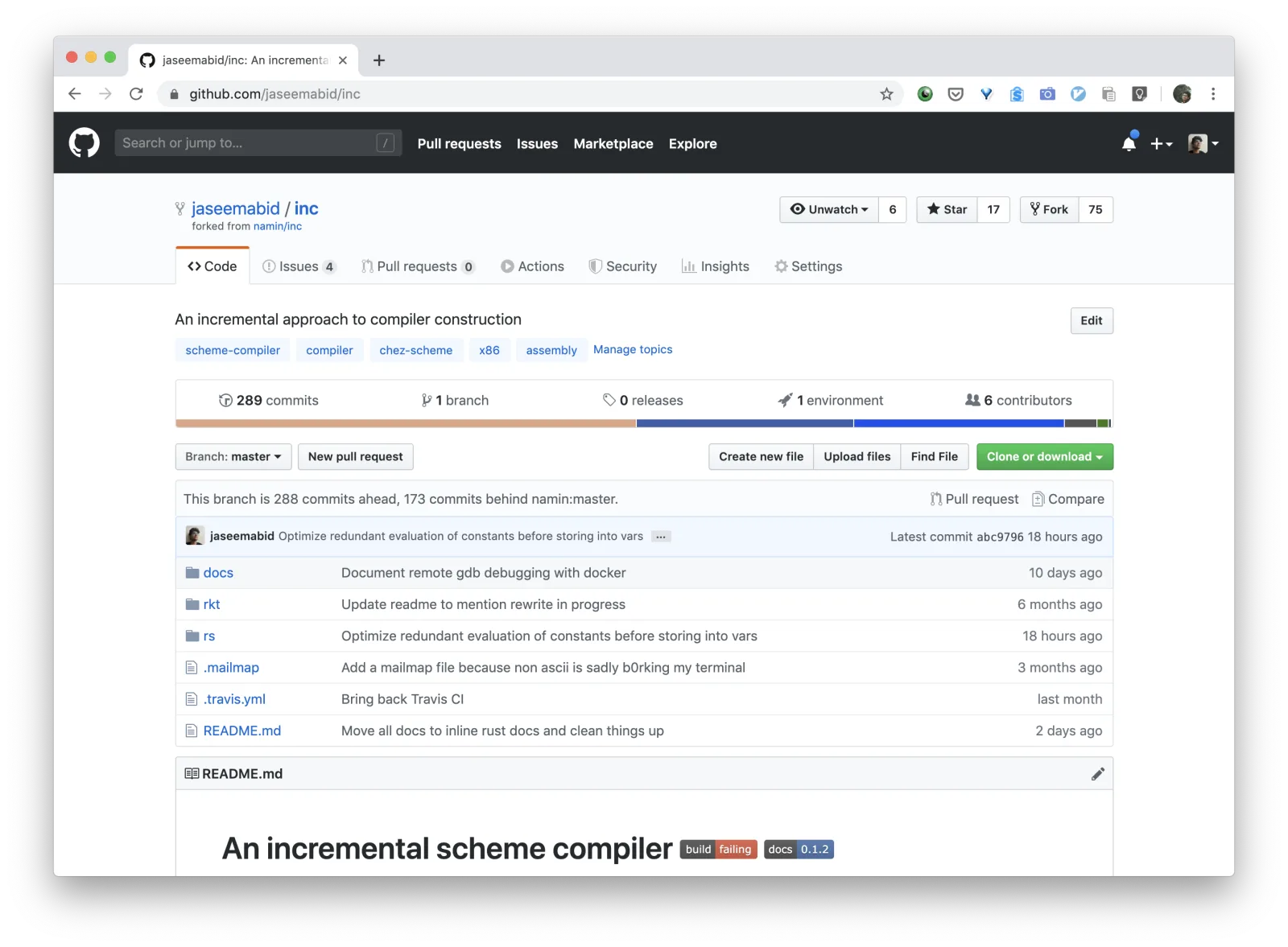Go back to the previous page
Screen dimensions: 1288x947
[75, 94]
